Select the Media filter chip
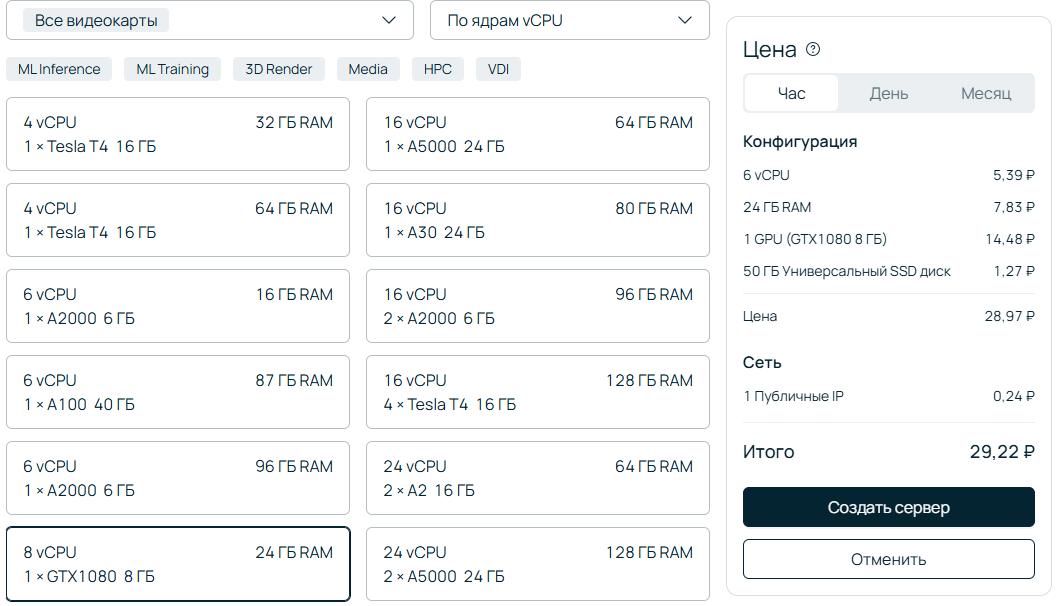 pyautogui.click(x=368, y=69)
